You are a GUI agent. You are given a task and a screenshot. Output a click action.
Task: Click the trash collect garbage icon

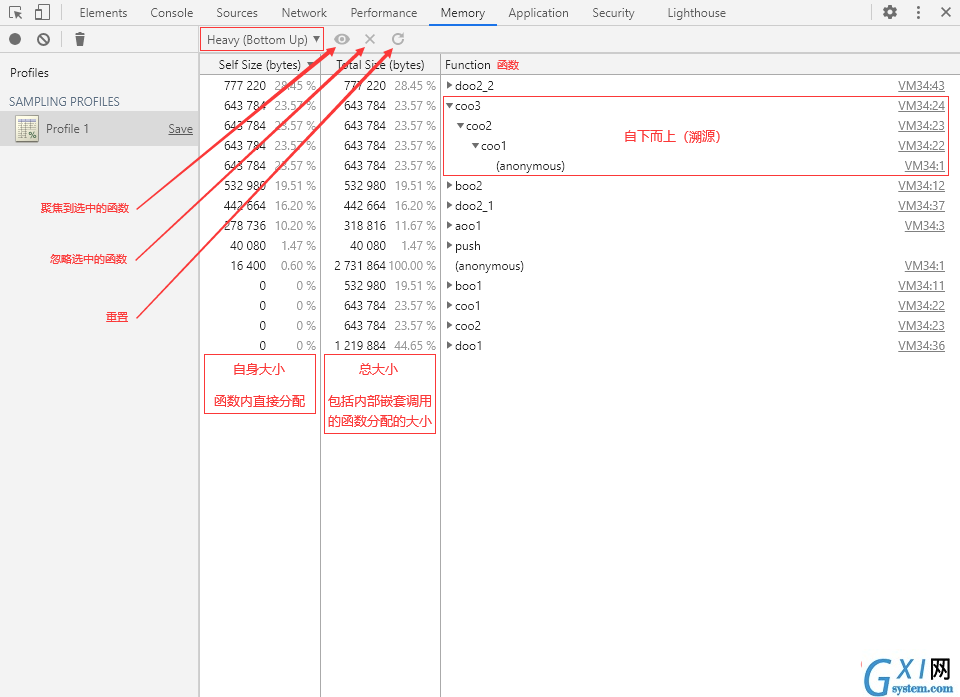click(80, 39)
